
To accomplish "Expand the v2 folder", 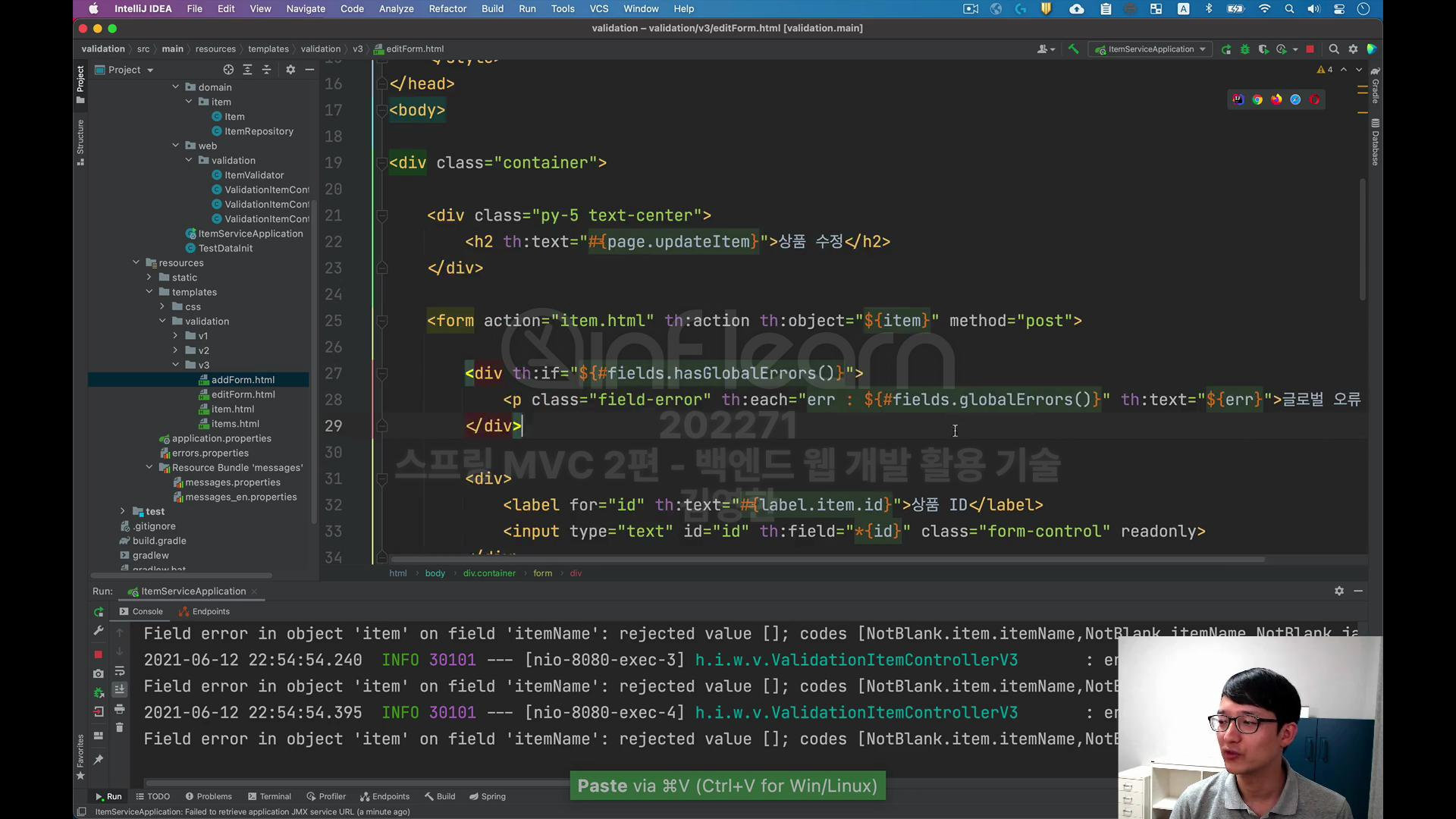I will tap(176, 350).
